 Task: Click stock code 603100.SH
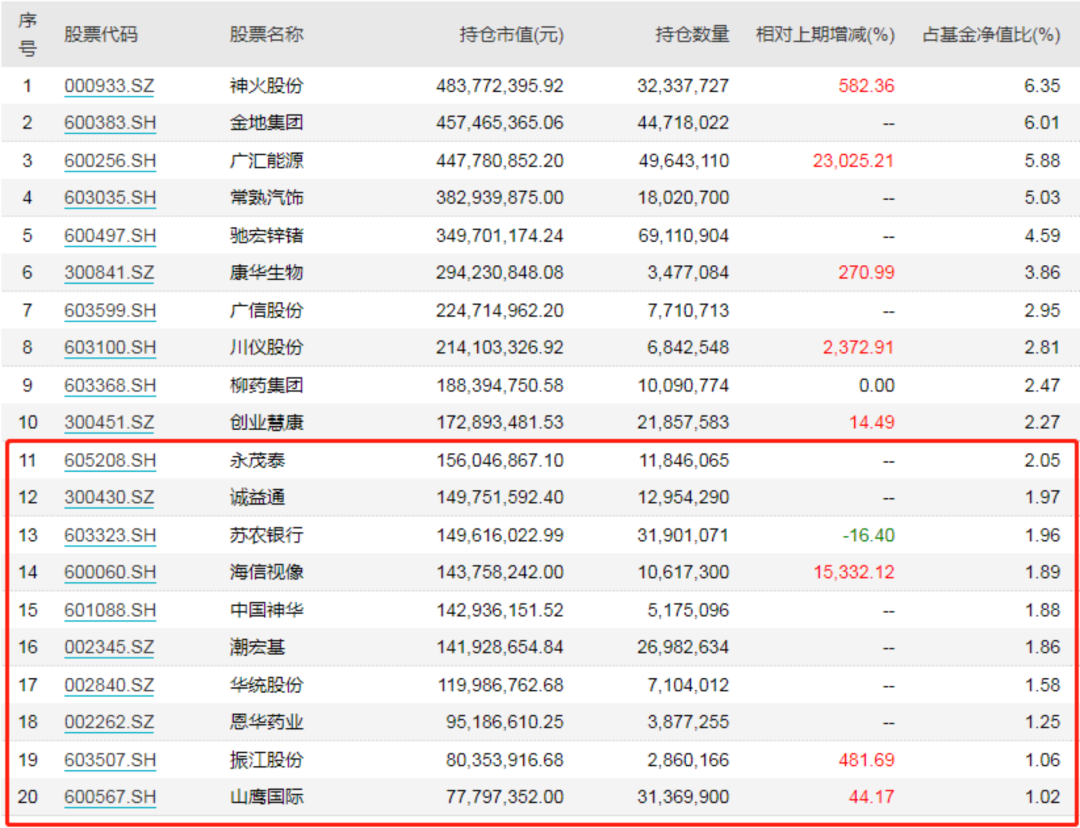[110, 348]
